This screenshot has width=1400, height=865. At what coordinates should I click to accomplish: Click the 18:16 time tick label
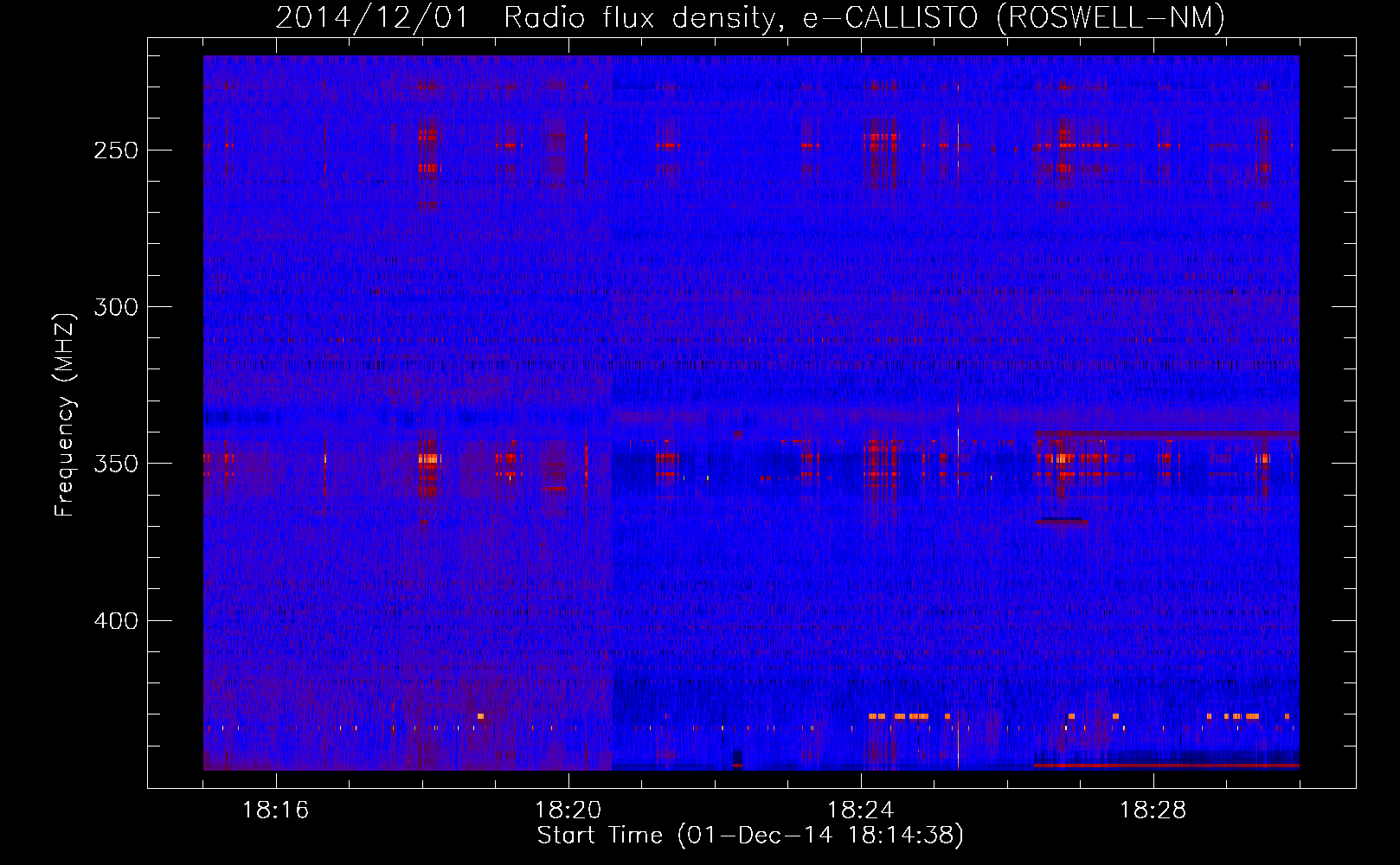(276, 811)
